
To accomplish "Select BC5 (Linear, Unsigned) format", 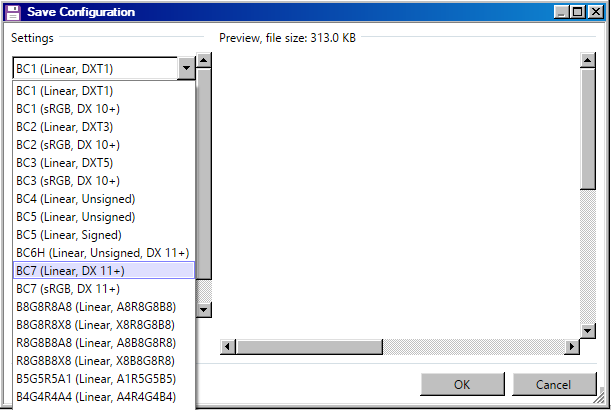I will coord(104,217).
